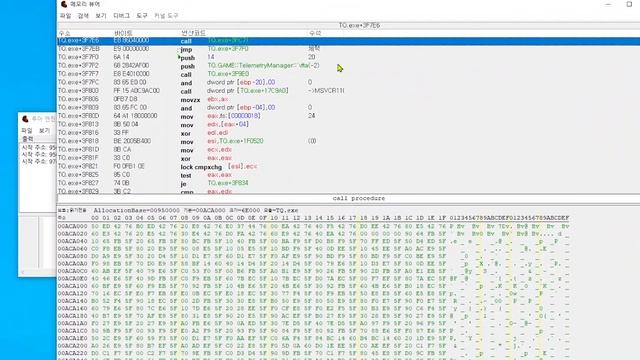Image resolution: width=640 pixels, height=360 pixels.
Task: Click first 시작 주소 output line in Lua window
Action: [39, 147]
